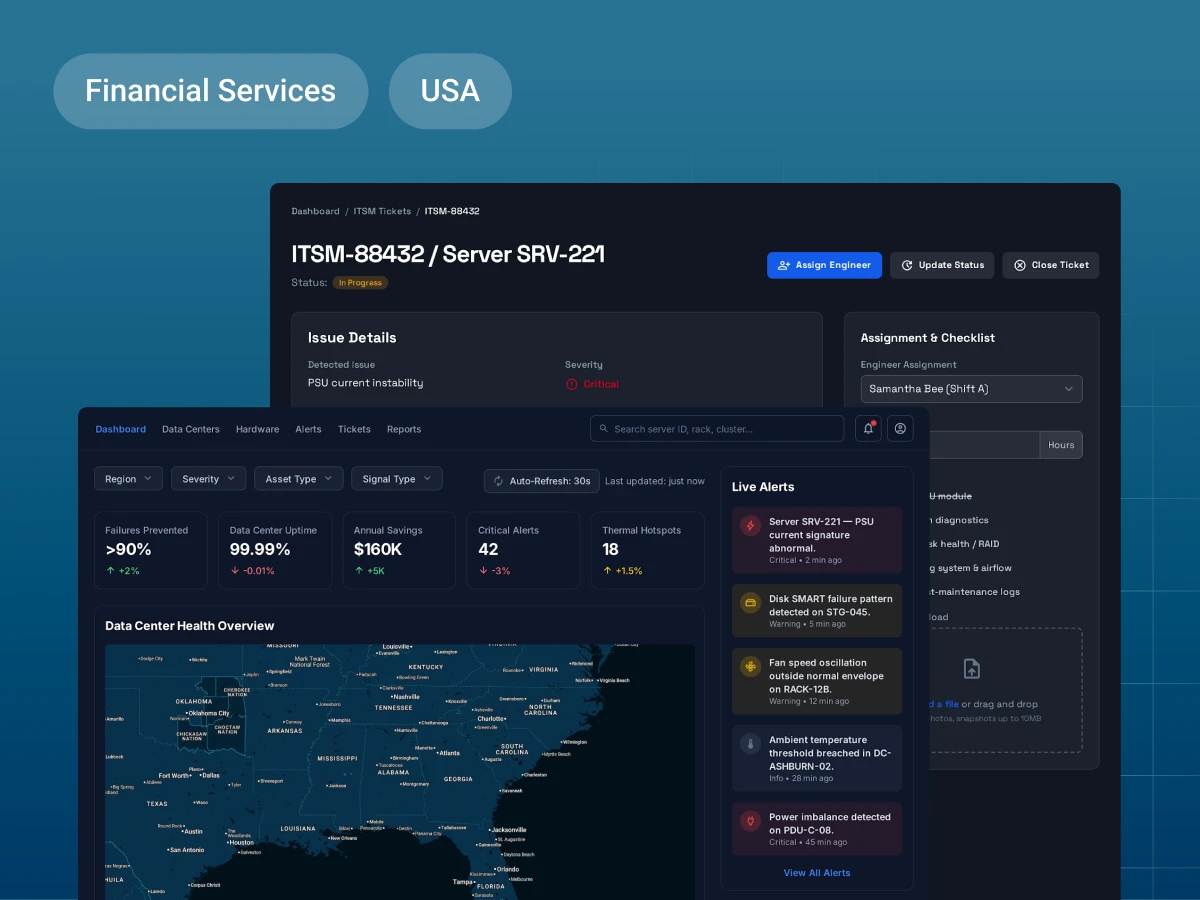The height and width of the screenshot is (900, 1200).
Task: Switch to the Data Centers tab
Action: click(190, 428)
